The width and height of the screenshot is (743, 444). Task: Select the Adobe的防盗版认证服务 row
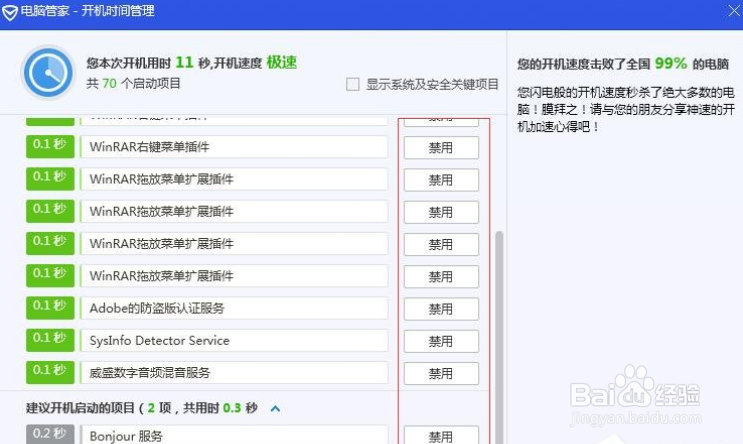pos(234,308)
